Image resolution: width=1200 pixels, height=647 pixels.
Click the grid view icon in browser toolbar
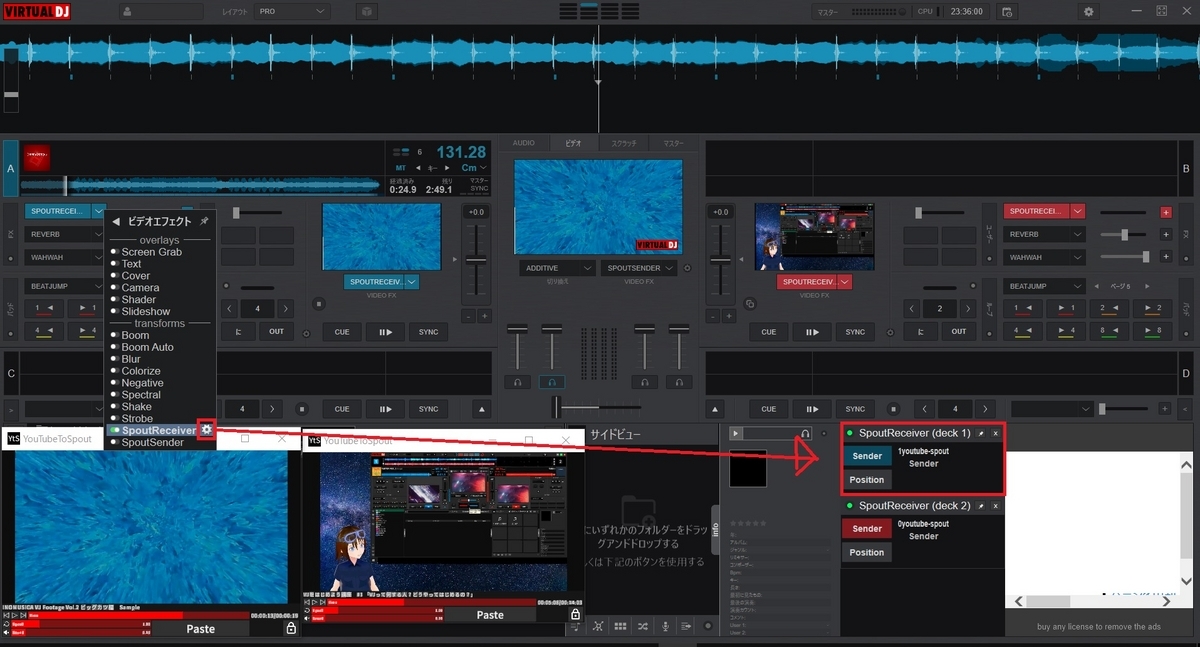pos(620,627)
